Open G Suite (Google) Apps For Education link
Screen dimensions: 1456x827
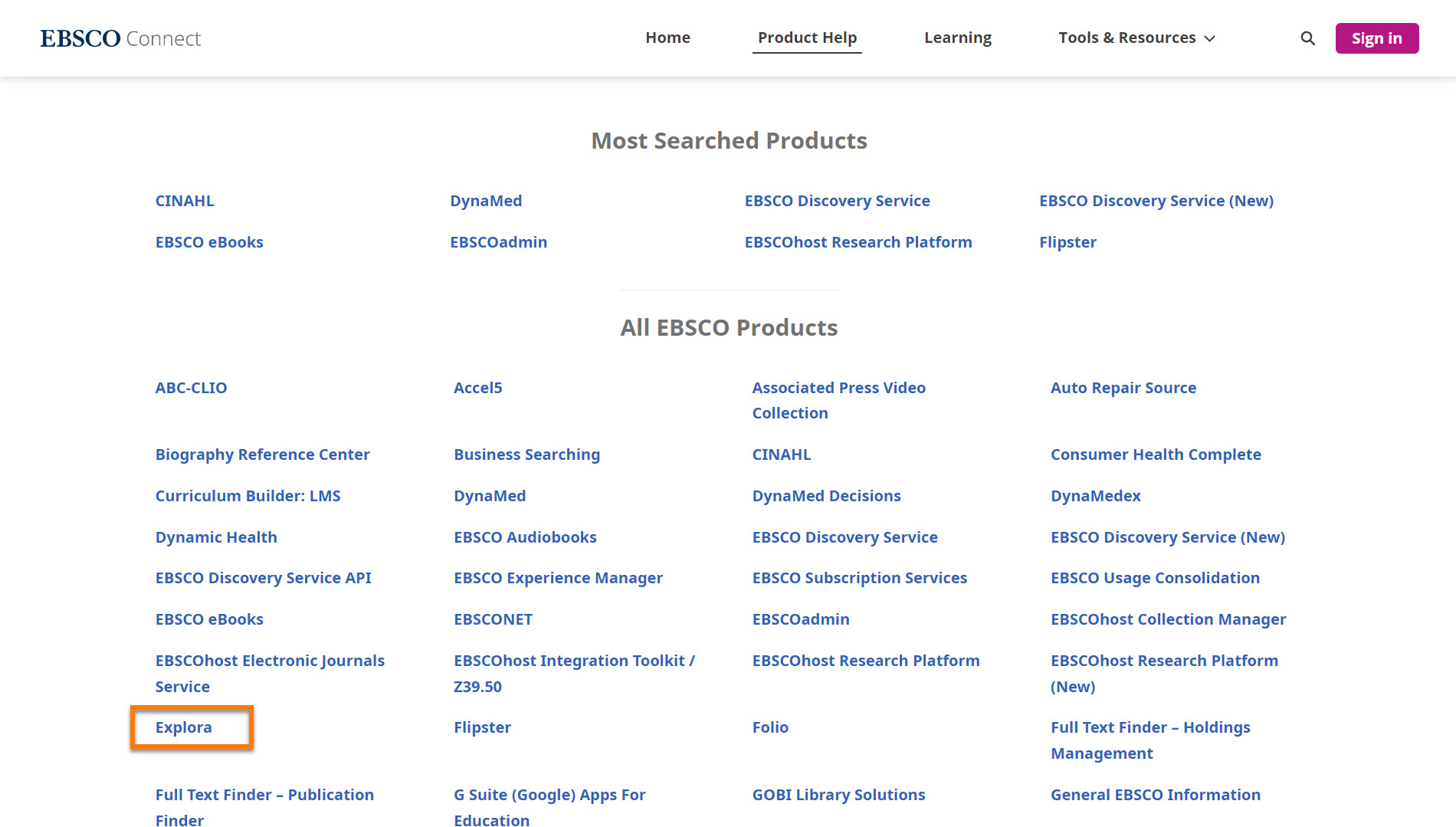[x=549, y=807]
